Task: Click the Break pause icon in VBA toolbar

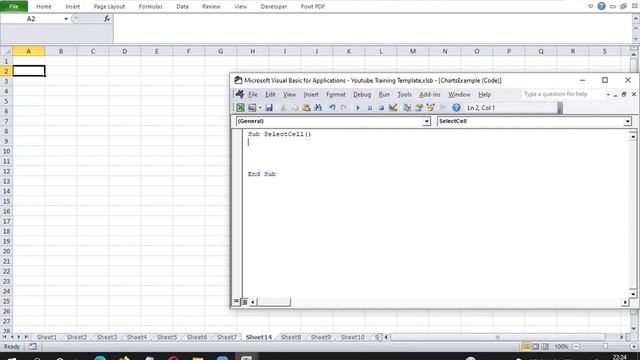Action: pyautogui.click(x=369, y=108)
